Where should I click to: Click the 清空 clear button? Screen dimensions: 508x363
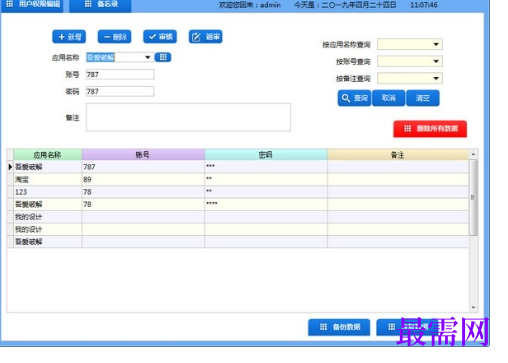423,98
